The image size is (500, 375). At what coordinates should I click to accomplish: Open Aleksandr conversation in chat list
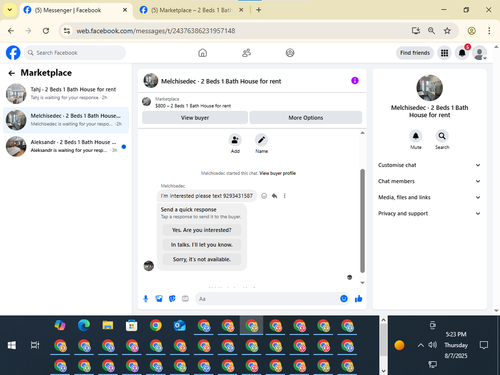(x=66, y=146)
